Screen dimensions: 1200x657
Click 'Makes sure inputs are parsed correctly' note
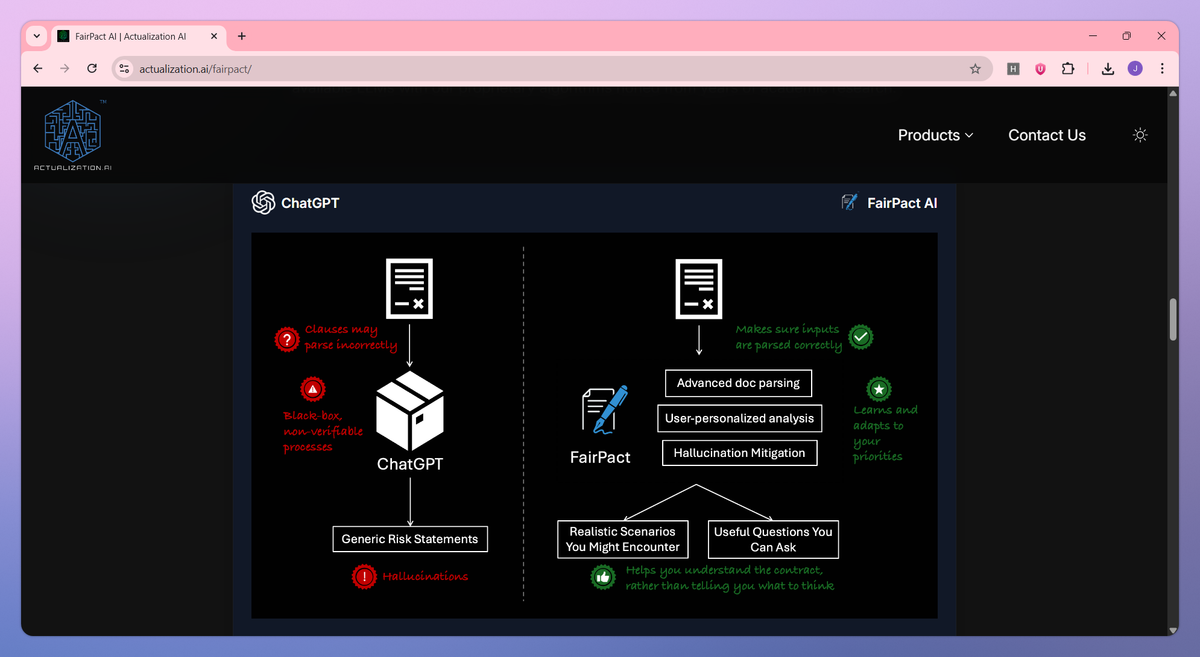tap(789, 337)
